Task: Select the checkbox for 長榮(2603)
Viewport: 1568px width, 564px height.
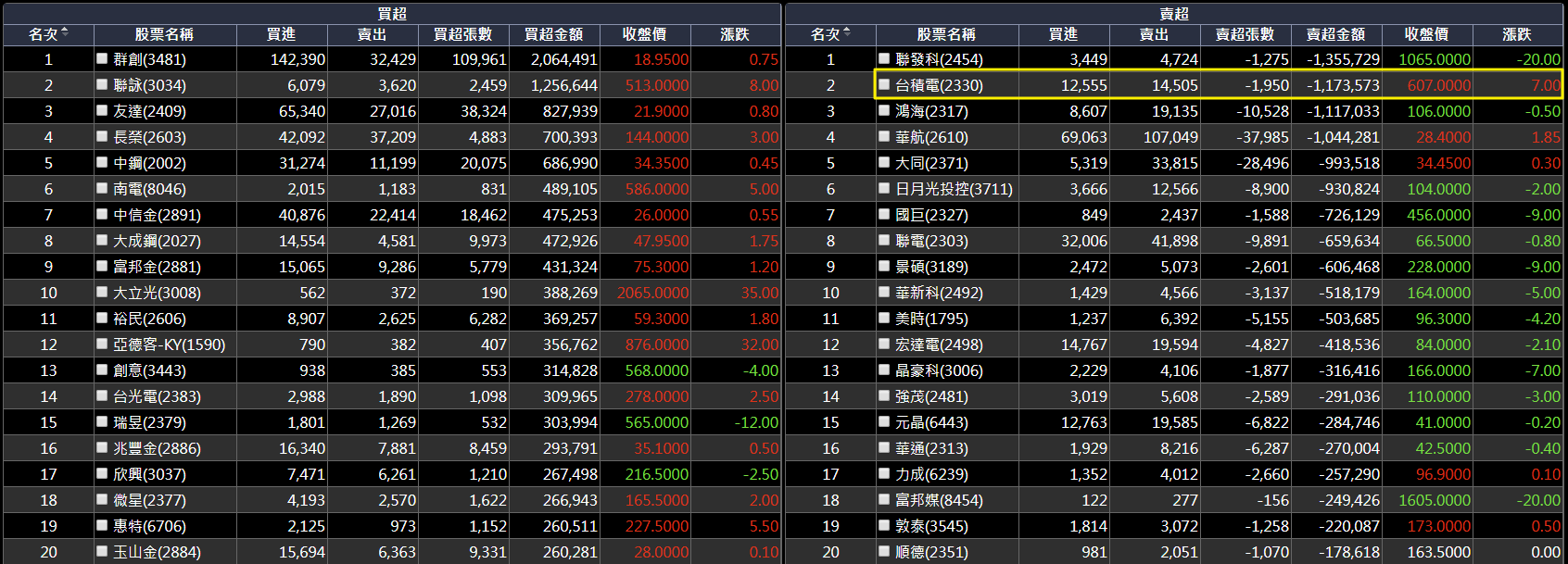Action: (x=102, y=136)
